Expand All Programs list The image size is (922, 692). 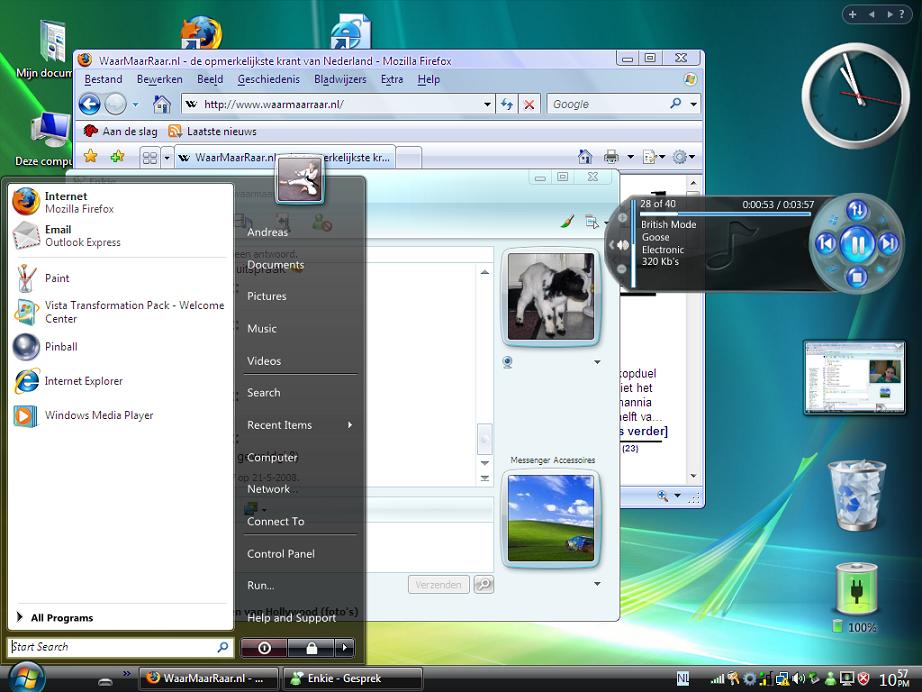click(x=60, y=618)
